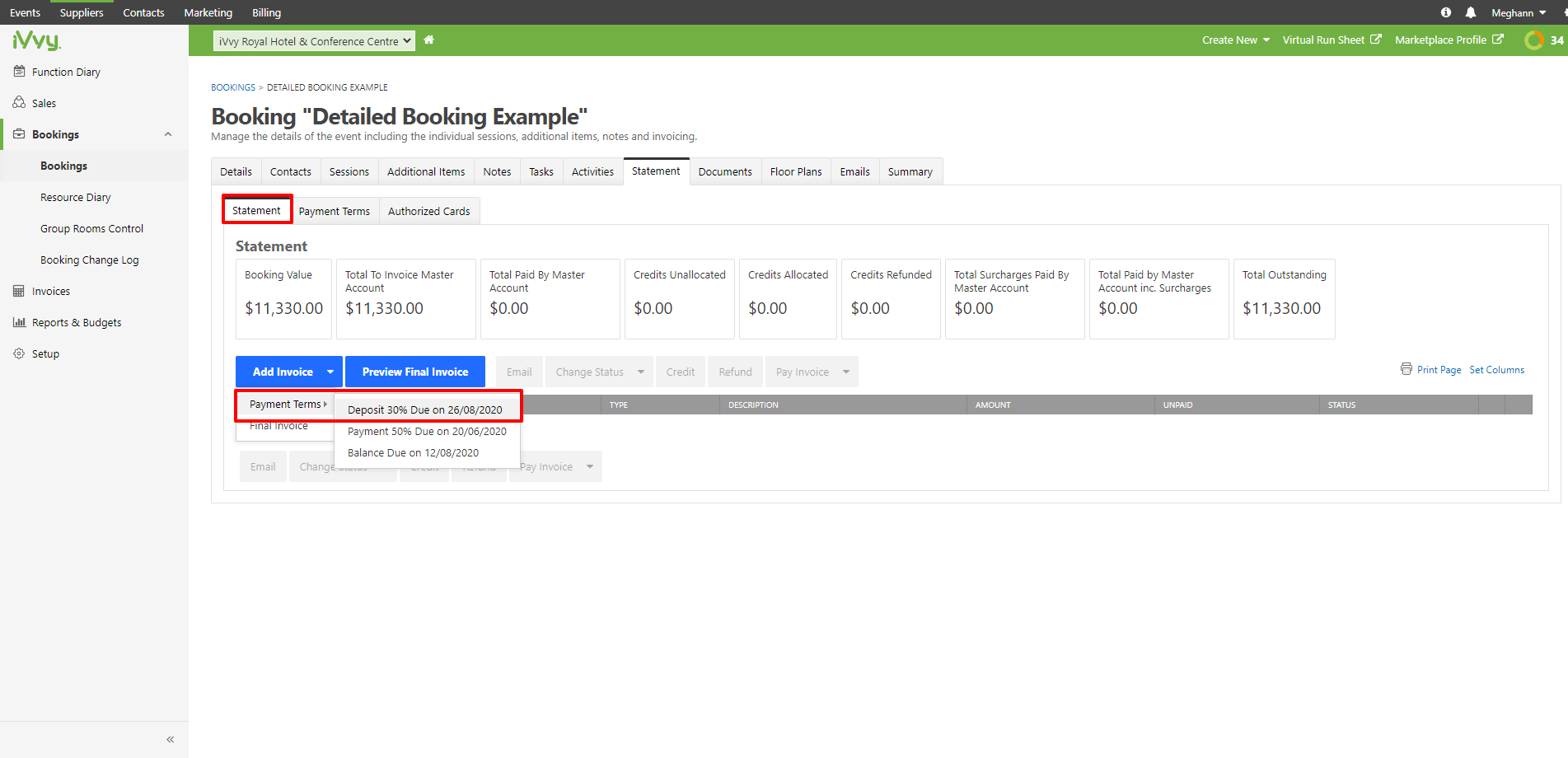Click the lower Email button

point(263,466)
